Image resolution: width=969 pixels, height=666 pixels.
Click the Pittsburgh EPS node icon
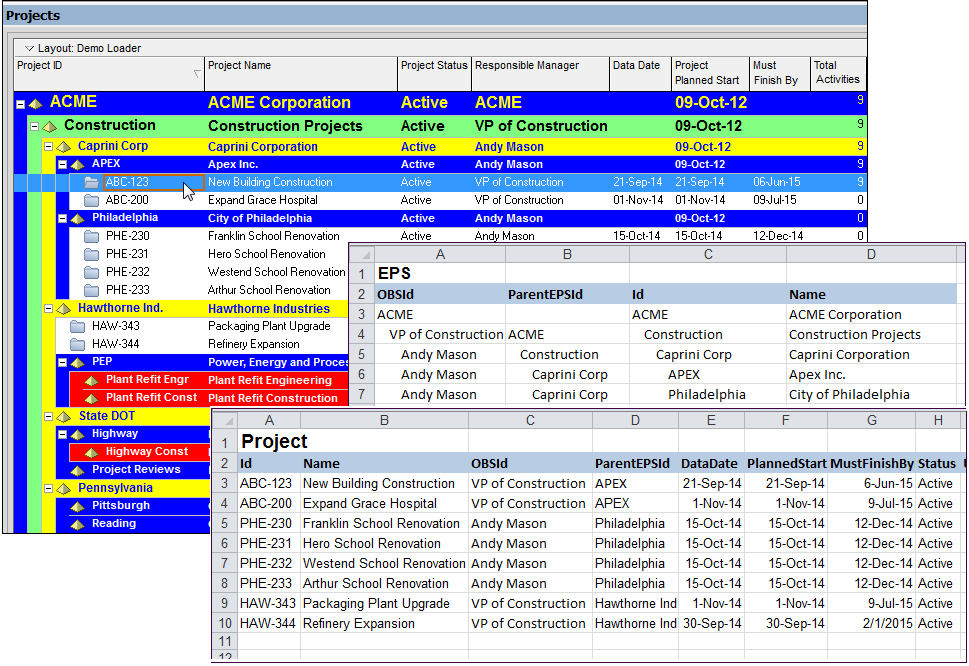click(78, 506)
